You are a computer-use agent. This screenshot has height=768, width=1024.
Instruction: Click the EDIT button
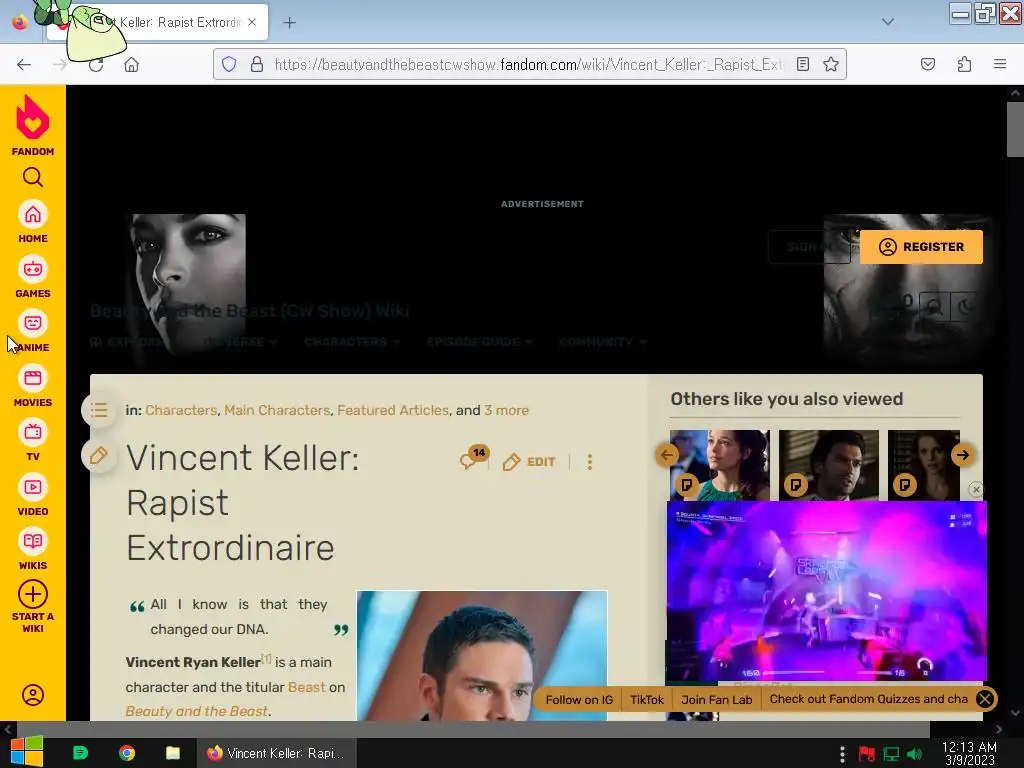click(x=530, y=462)
